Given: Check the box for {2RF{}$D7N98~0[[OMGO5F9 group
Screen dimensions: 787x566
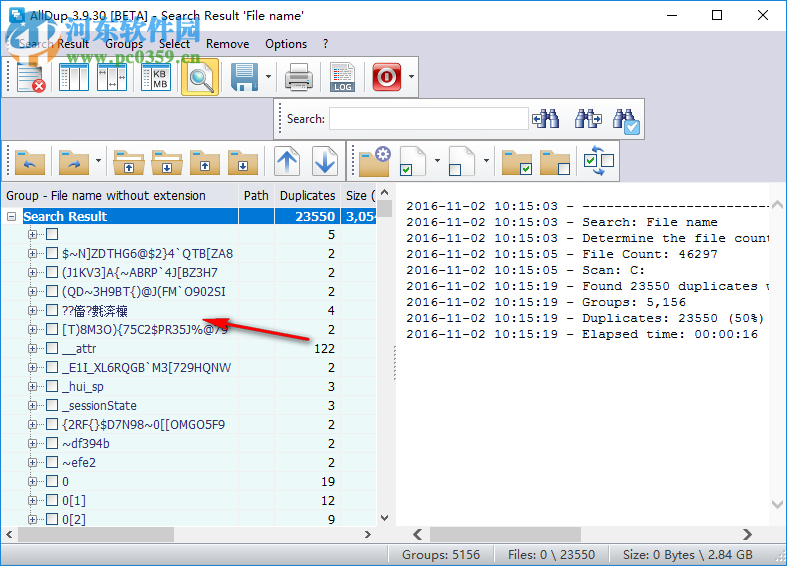Looking at the screenshot, I should [x=52, y=424].
